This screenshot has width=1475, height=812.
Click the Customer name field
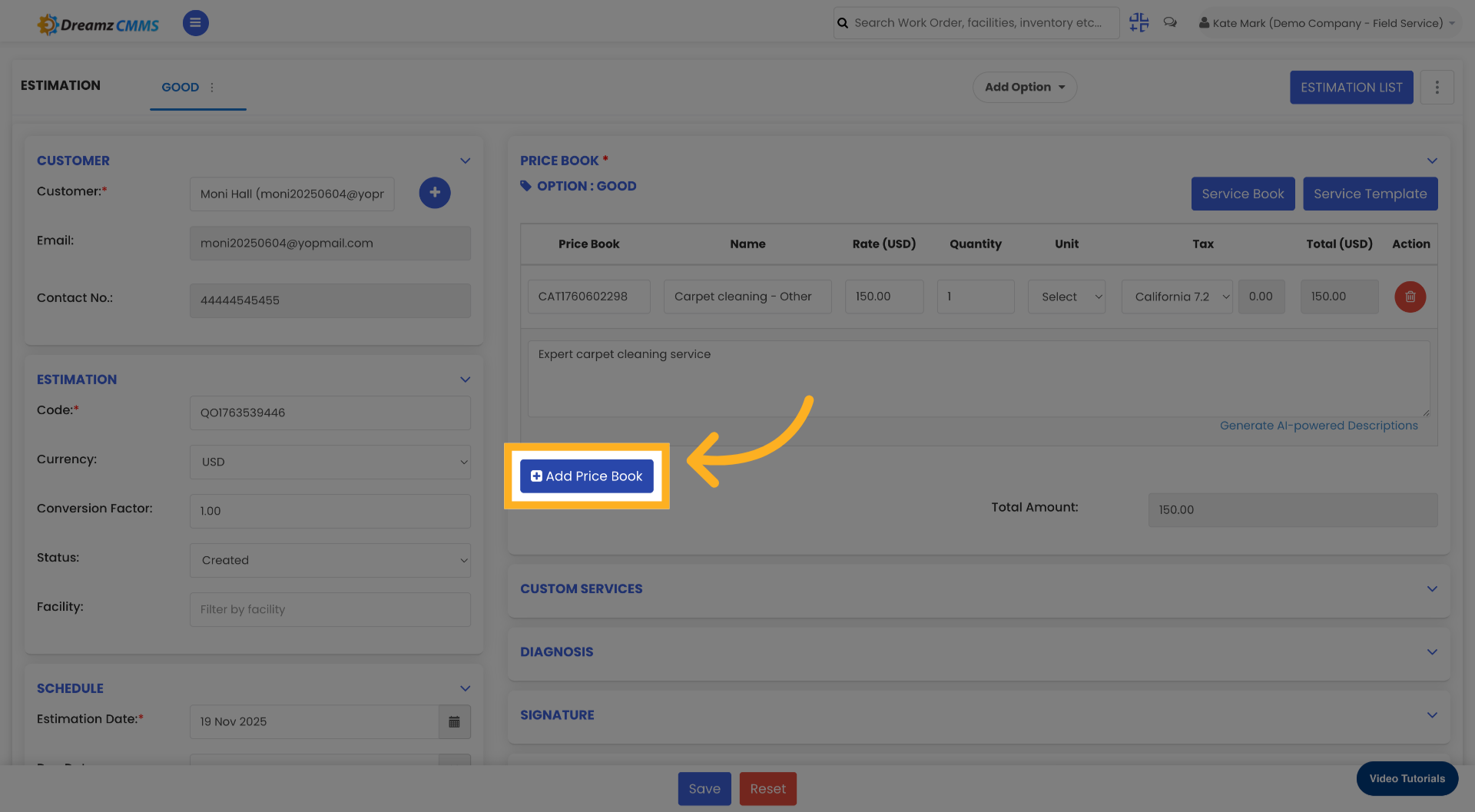pyautogui.click(x=292, y=194)
